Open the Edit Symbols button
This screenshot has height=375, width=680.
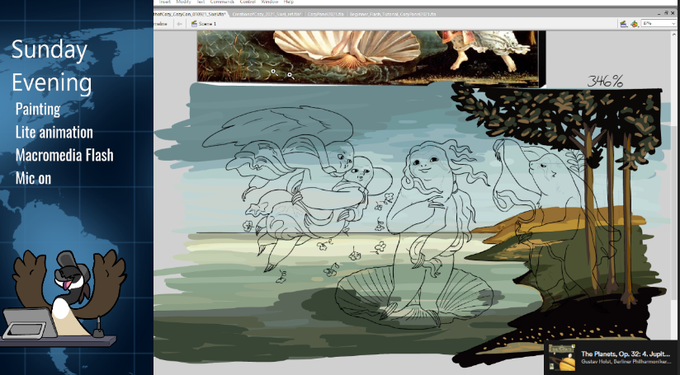634,24
